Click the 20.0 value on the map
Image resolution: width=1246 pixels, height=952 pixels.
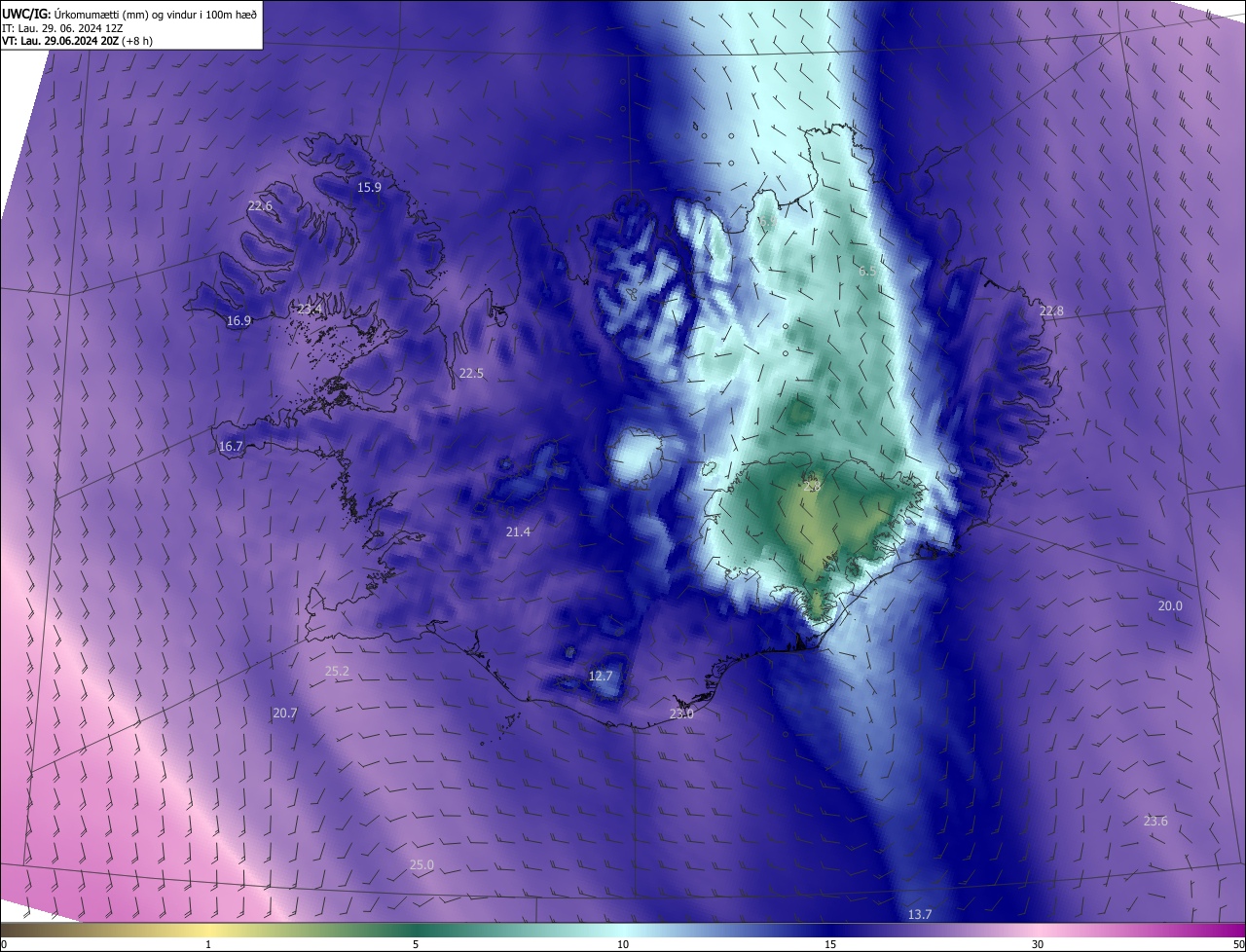point(1170,606)
